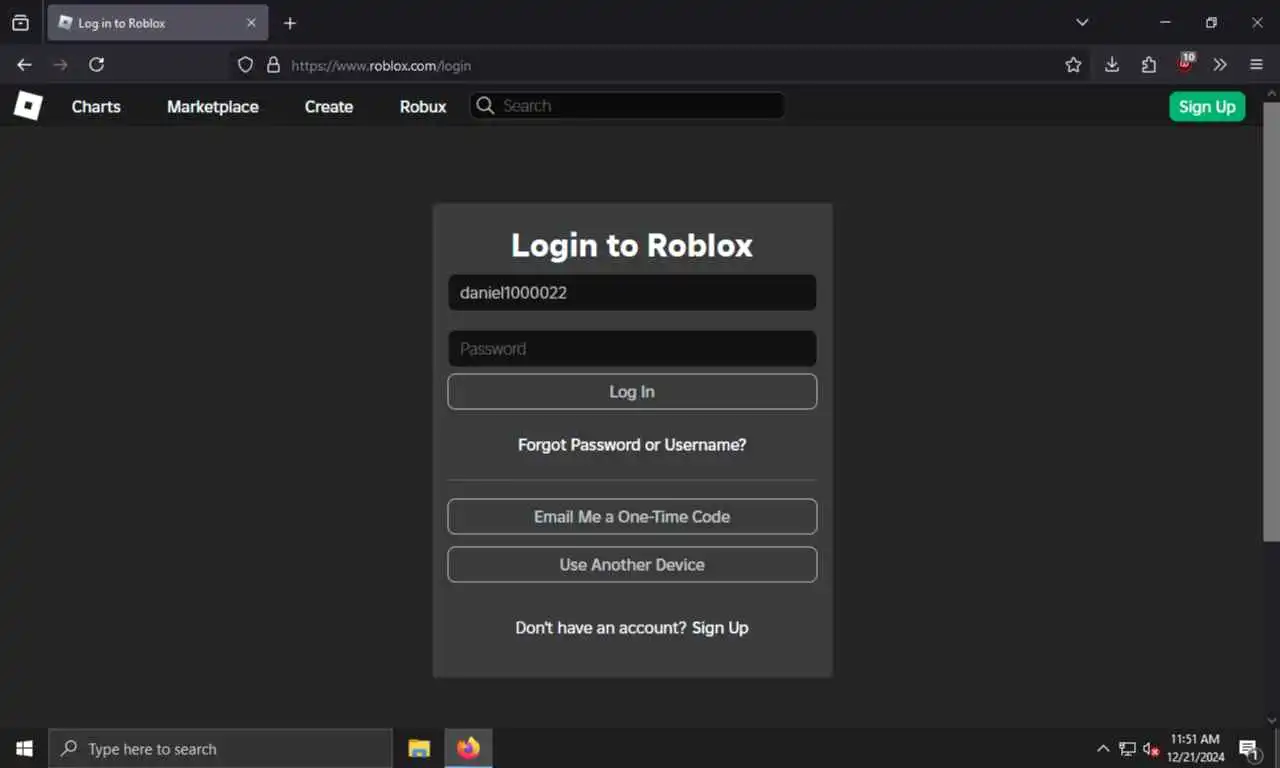Close the Log in to Roblox tab

point(251,23)
